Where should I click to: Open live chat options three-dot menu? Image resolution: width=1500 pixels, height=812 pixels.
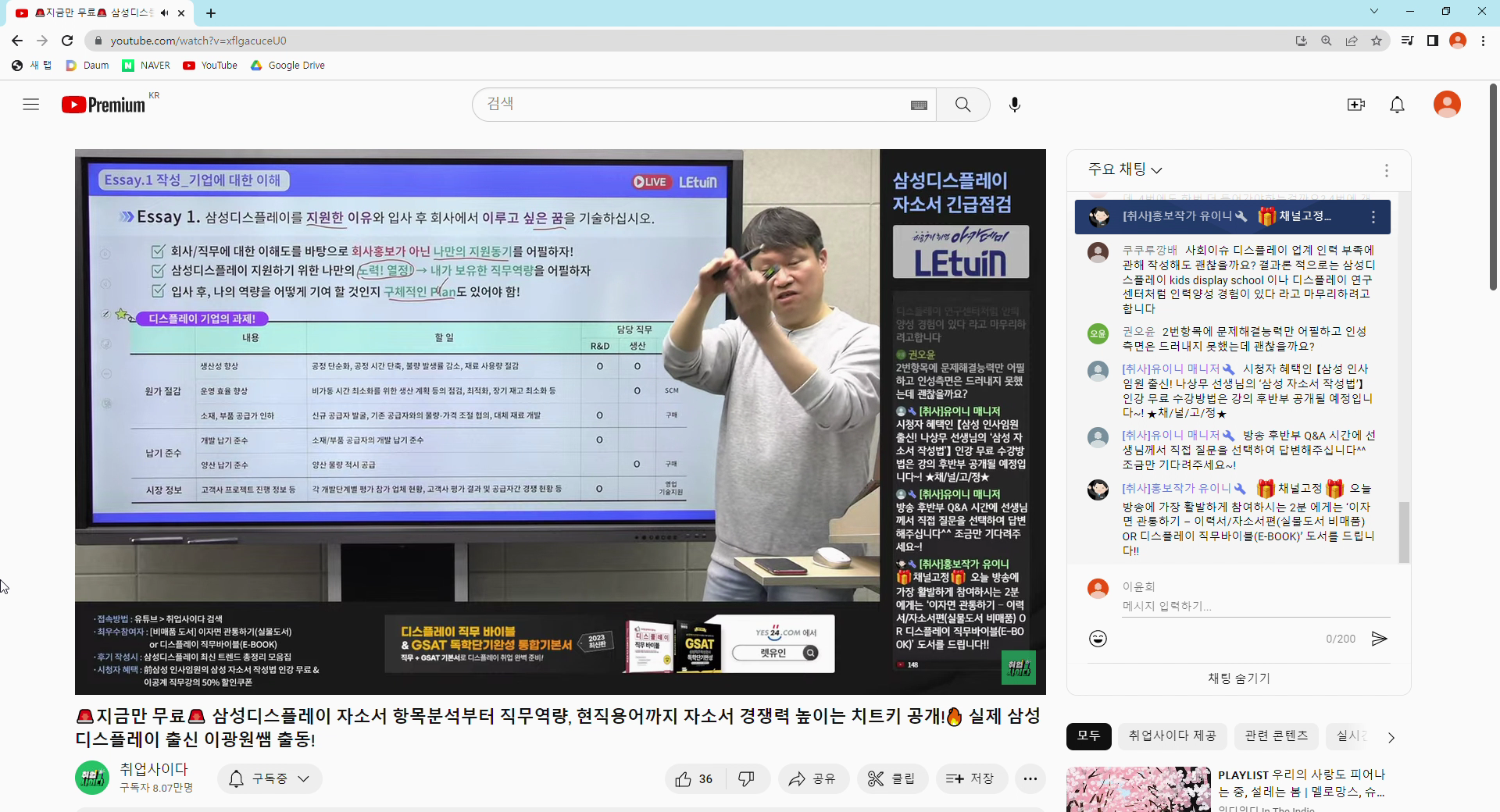1387,170
